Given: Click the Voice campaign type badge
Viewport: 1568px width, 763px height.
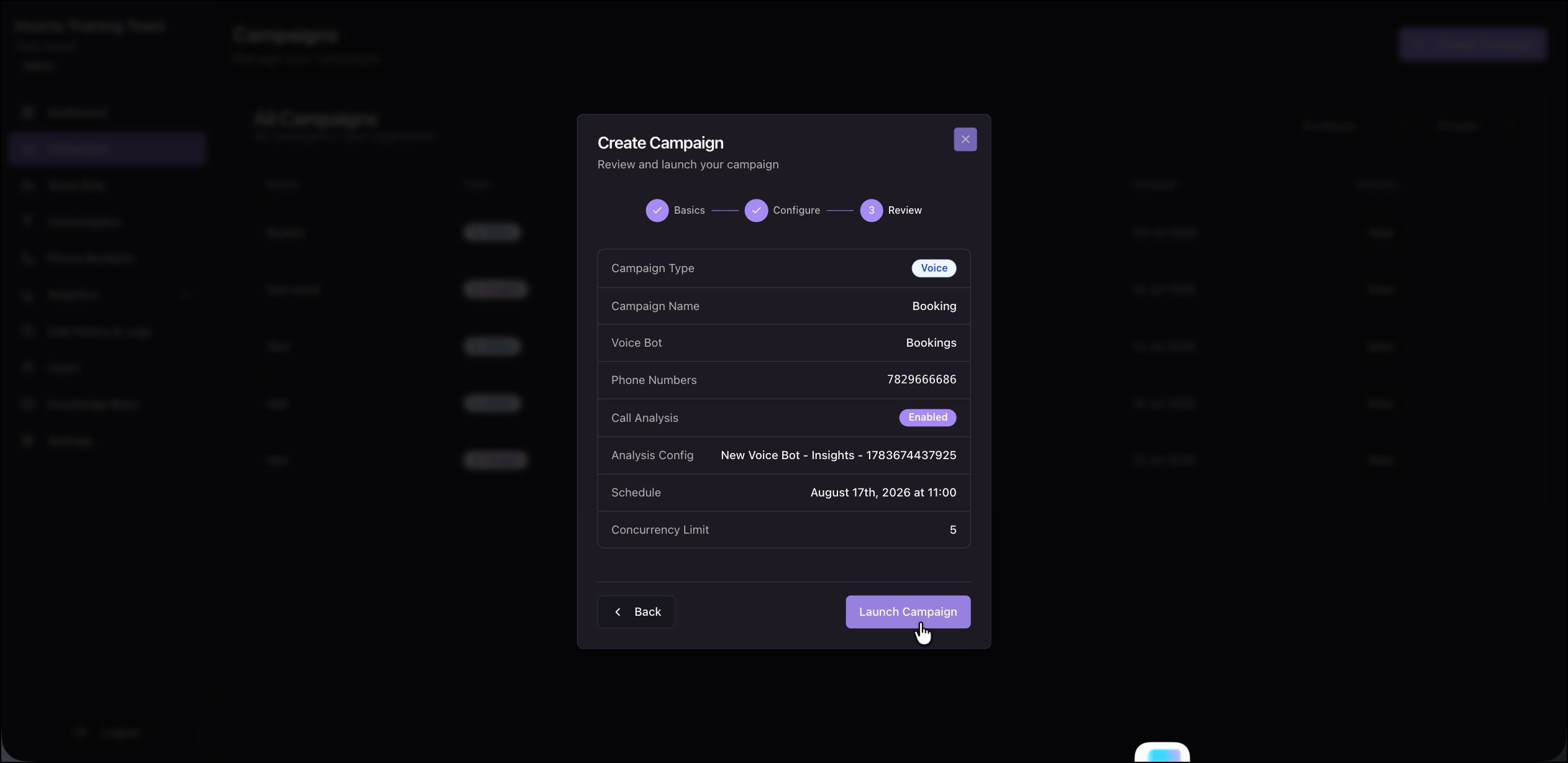Looking at the screenshot, I should tap(934, 268).
